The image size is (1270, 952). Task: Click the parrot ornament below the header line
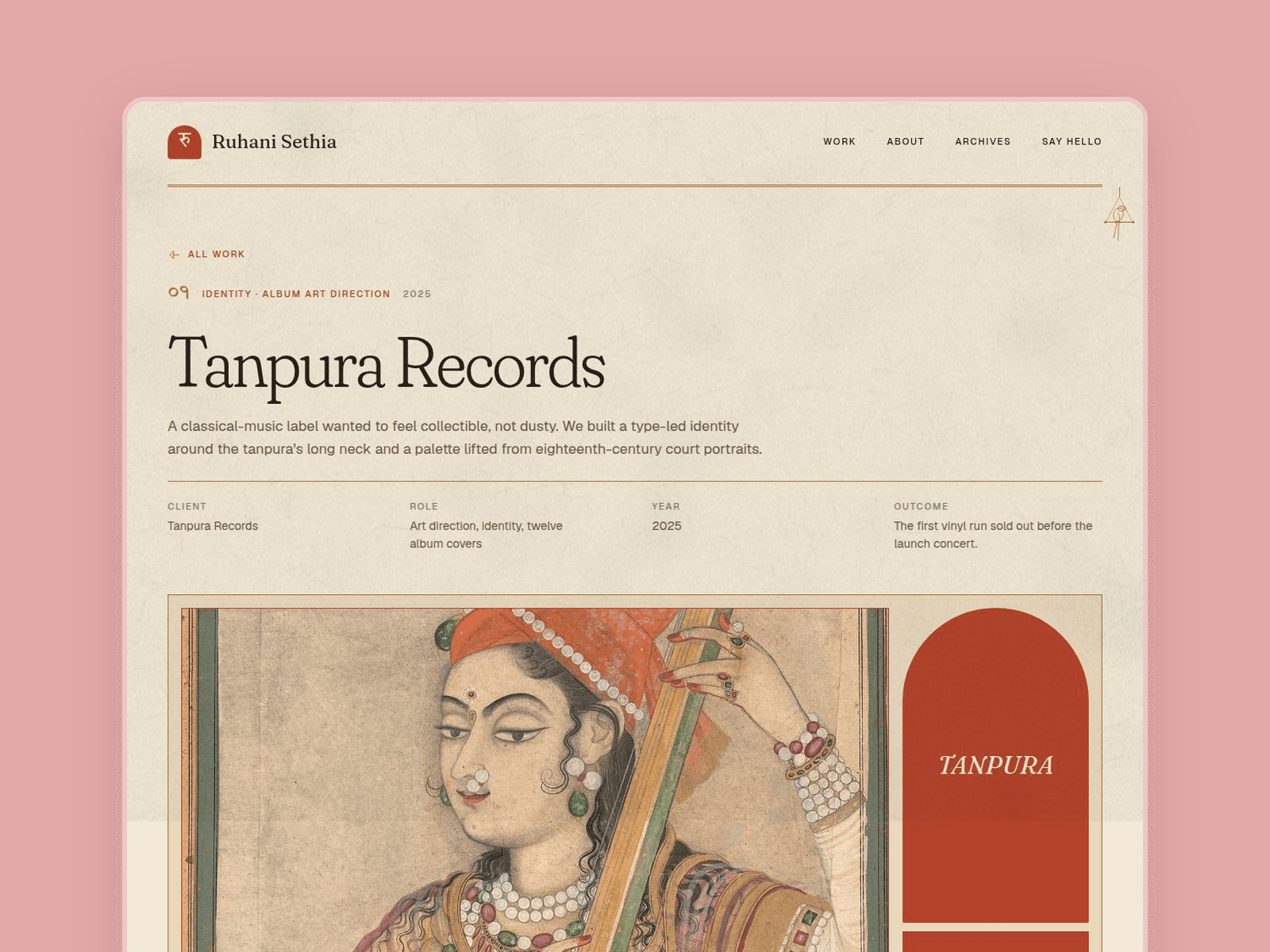pos(1119,214)
